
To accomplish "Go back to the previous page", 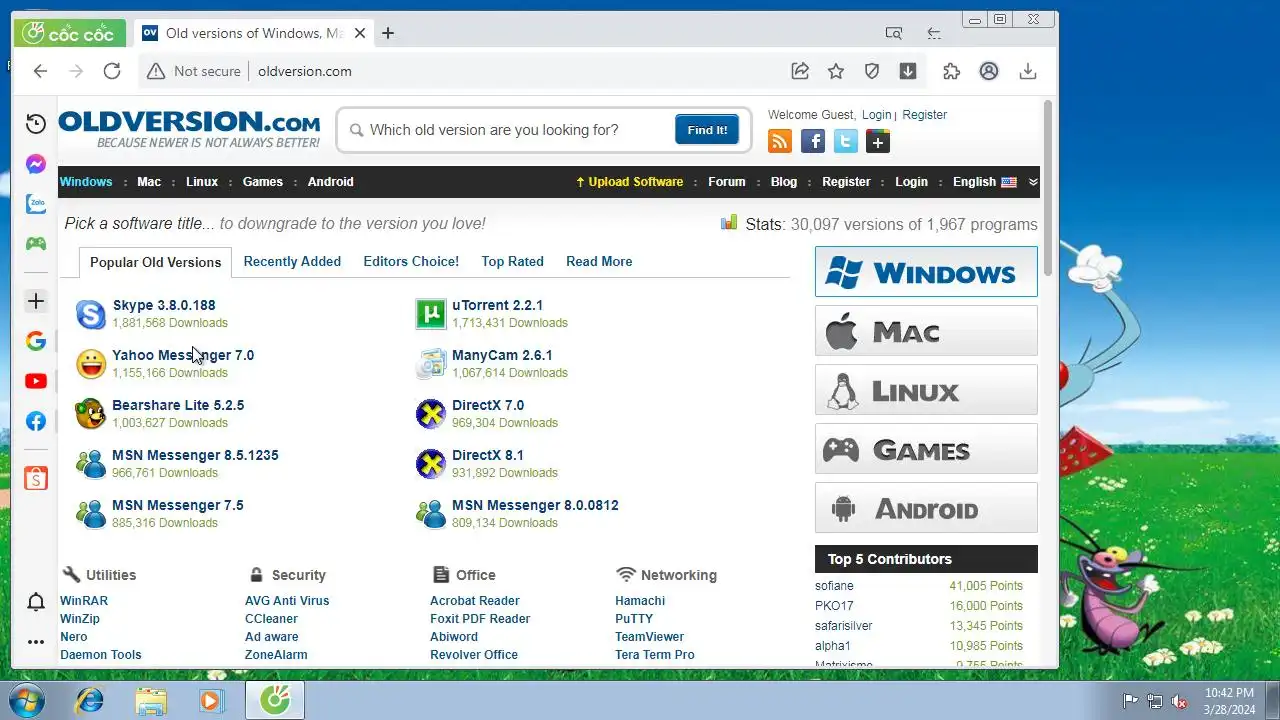I will tap(40, 71).
